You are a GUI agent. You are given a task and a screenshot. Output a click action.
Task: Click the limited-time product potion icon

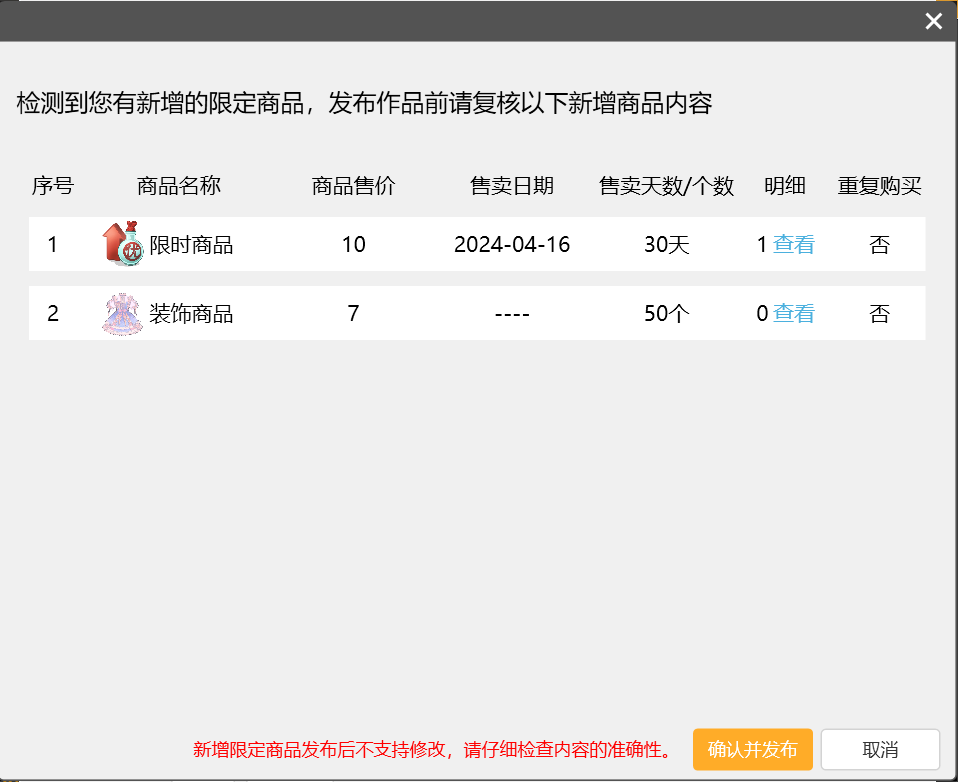[123, 244]
